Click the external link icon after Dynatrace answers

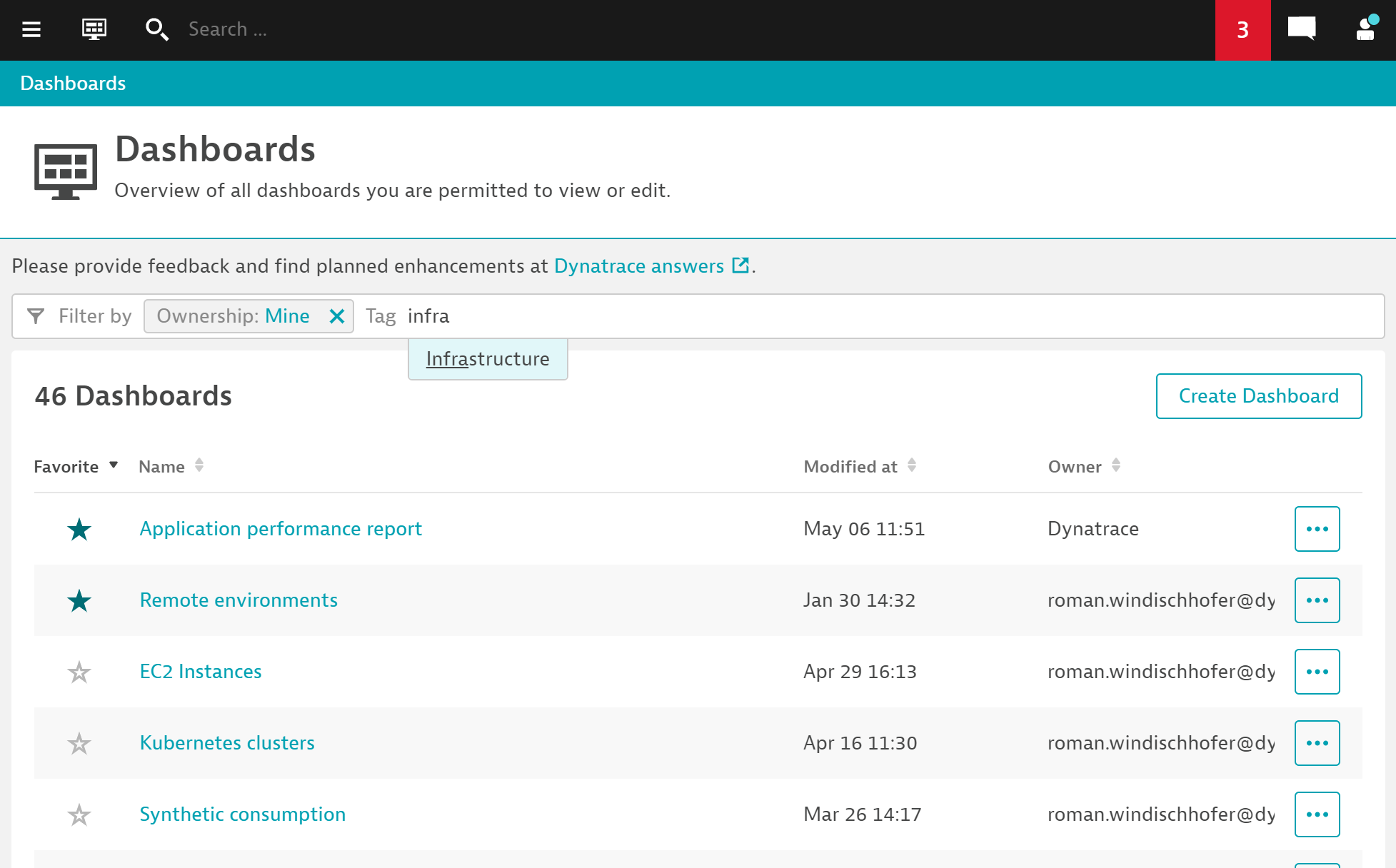(x=741, y=266)
